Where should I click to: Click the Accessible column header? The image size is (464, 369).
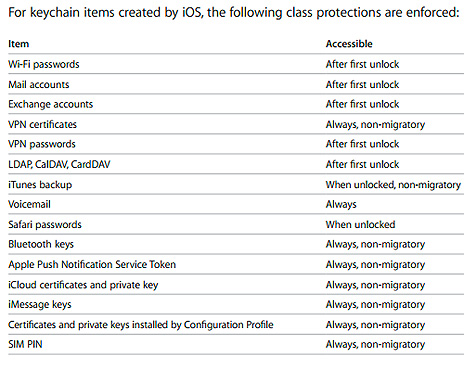point(349,44)
